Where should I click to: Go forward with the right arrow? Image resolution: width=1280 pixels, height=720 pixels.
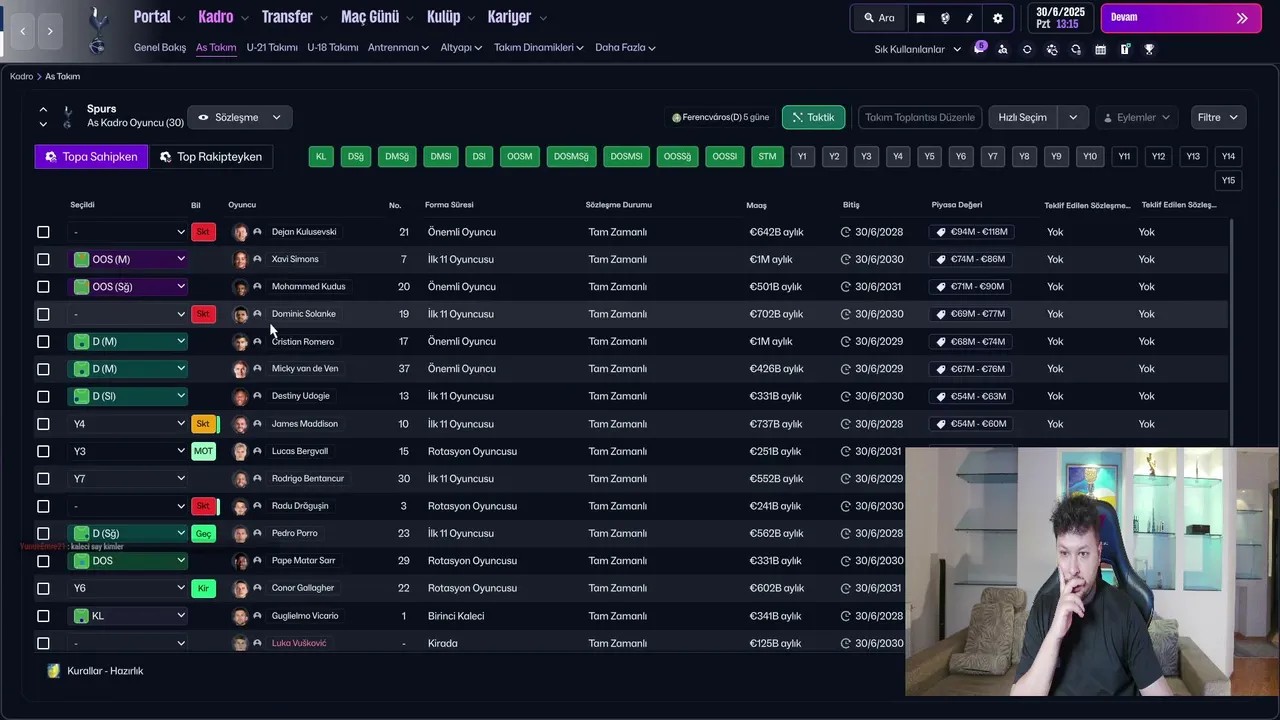coord(50,31)
